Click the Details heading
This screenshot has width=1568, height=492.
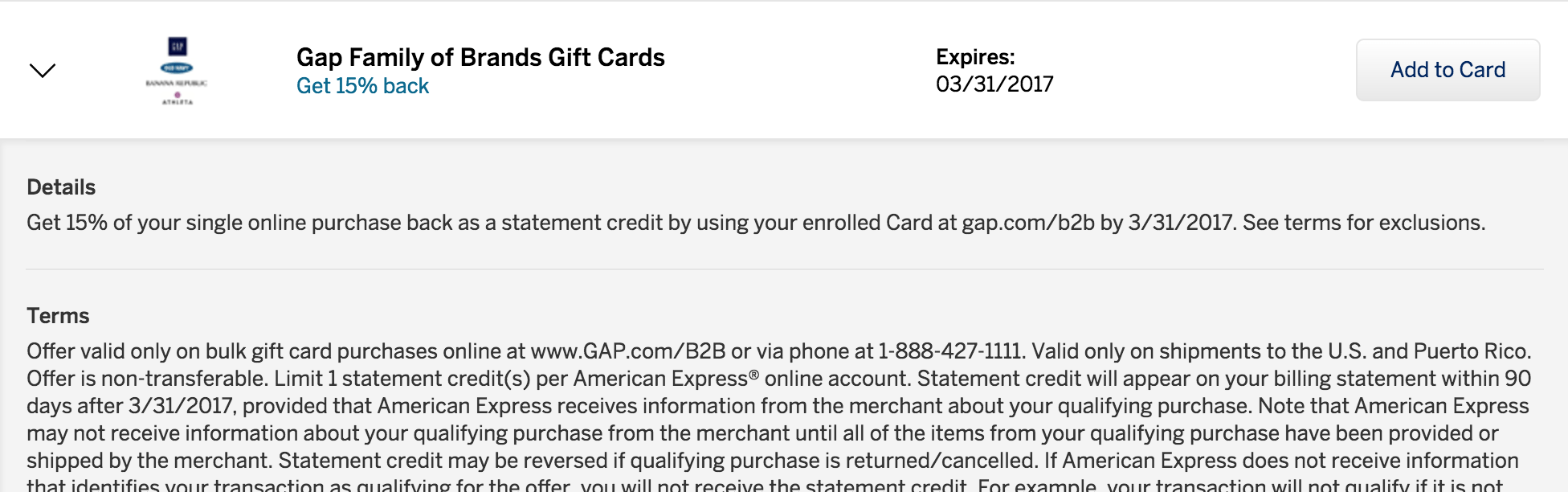pyautogui.click(x=61, y=187)
